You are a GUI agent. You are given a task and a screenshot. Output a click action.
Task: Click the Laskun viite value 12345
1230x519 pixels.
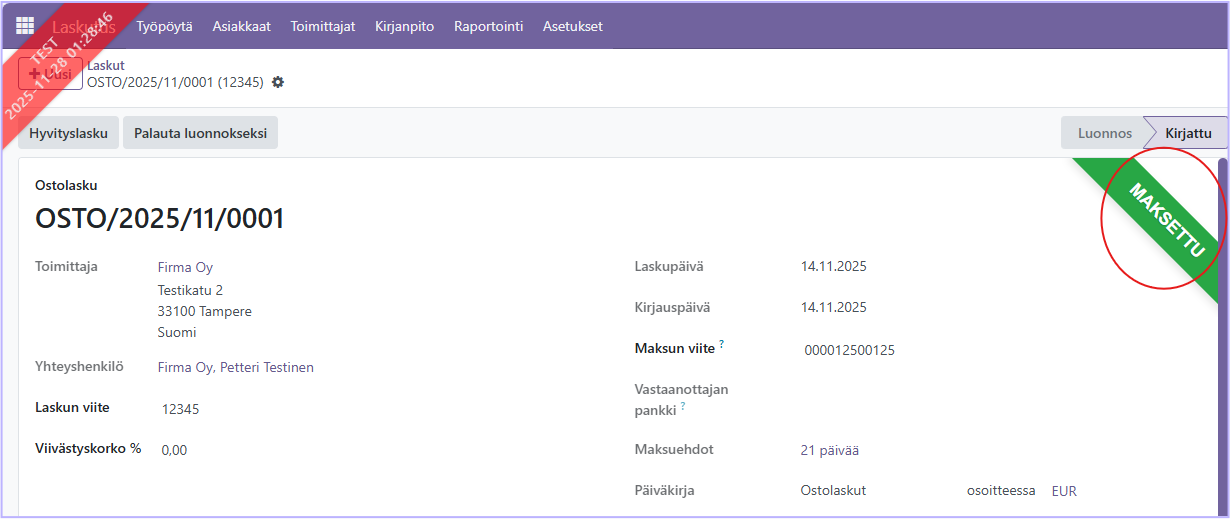pyautogui.click(x=180, y=409)
